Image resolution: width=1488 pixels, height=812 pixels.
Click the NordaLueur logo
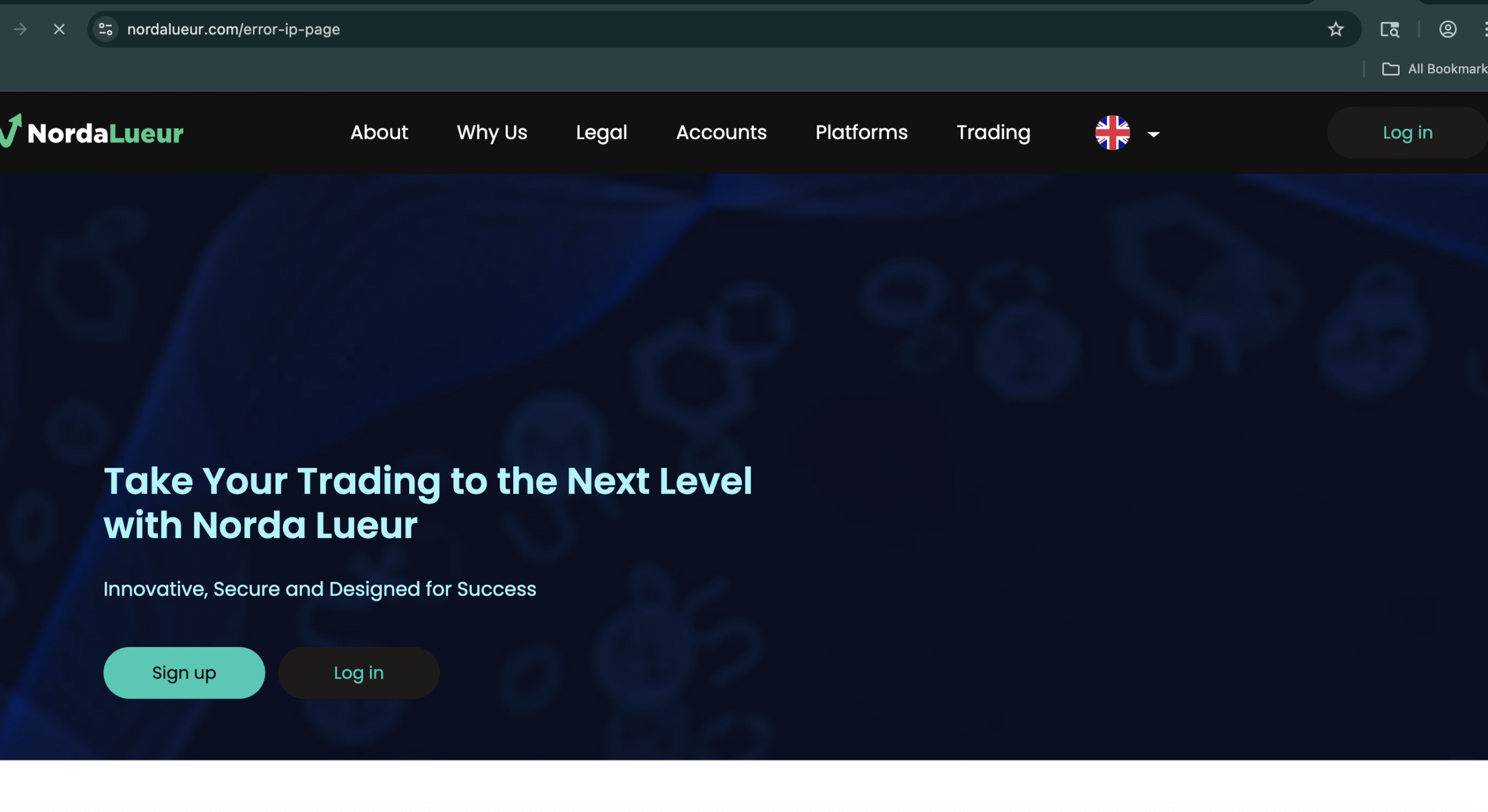pyautogui.click(x=93, y=133)
